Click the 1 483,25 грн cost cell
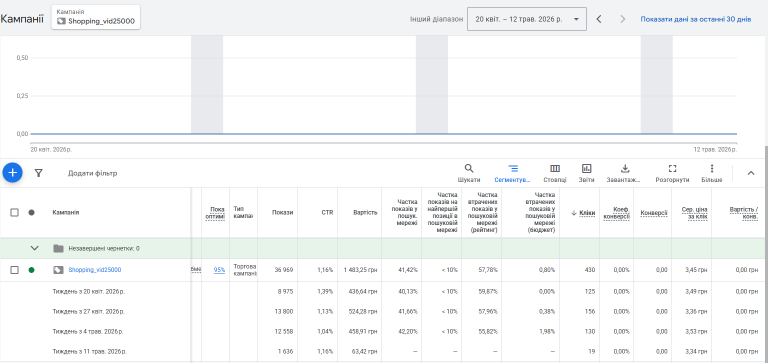Screen dimensions: 768x363 [360, 270]
